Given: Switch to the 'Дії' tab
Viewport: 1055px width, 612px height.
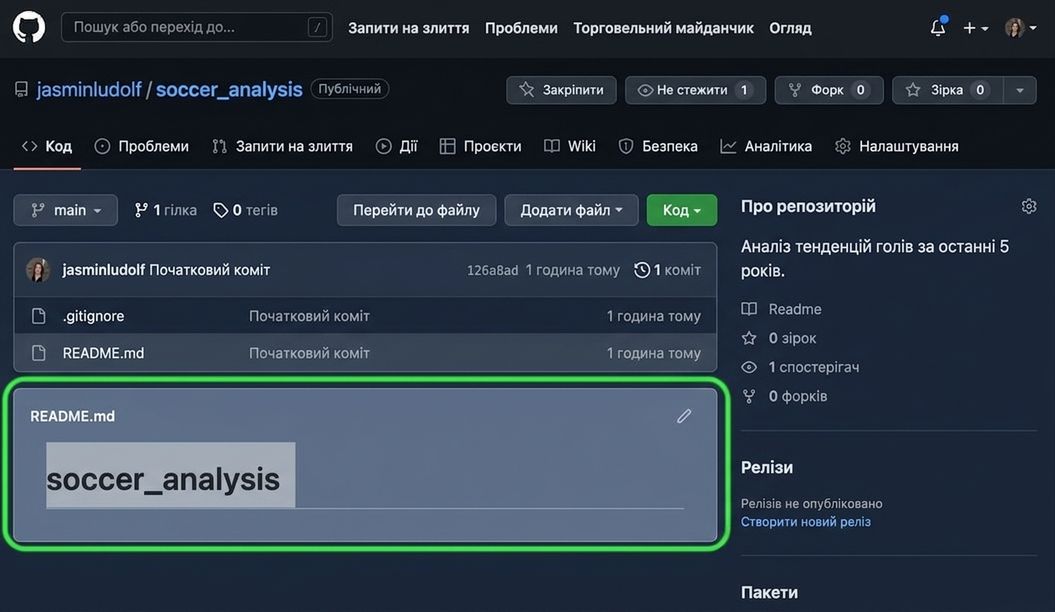Looking at the screenshot, I should (397, 147).
